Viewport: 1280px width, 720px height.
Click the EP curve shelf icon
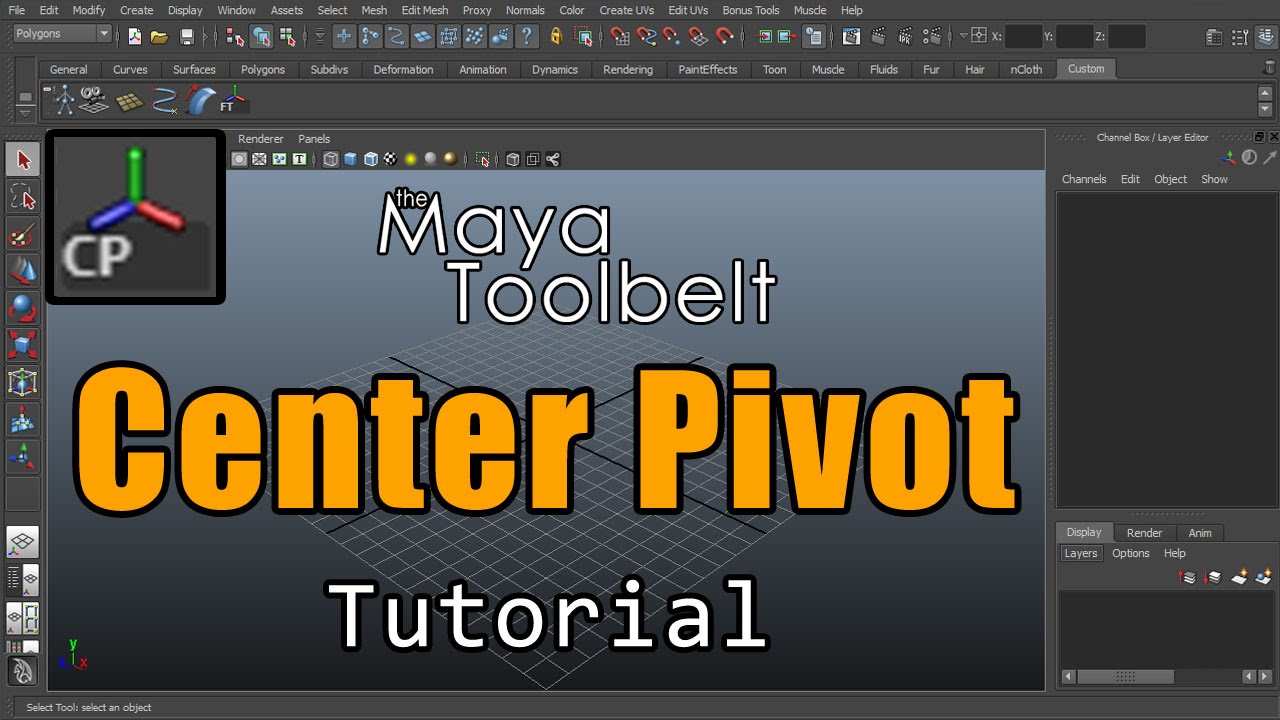pos(164,100)
